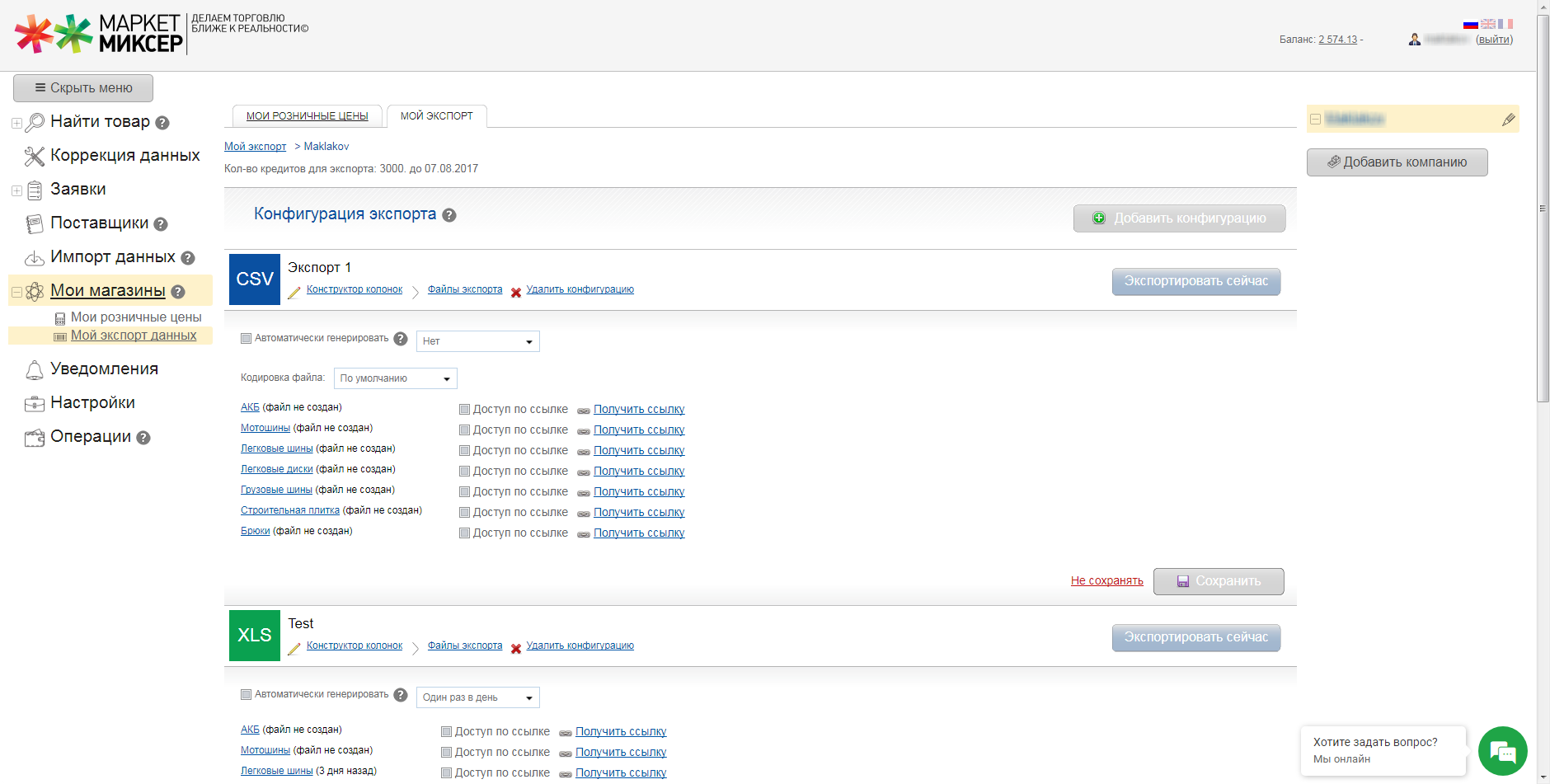Image resolution: width=1550 pixels, height=784 pixels.
Task: Click the Market Mixer logo
Action: point(99,34)
